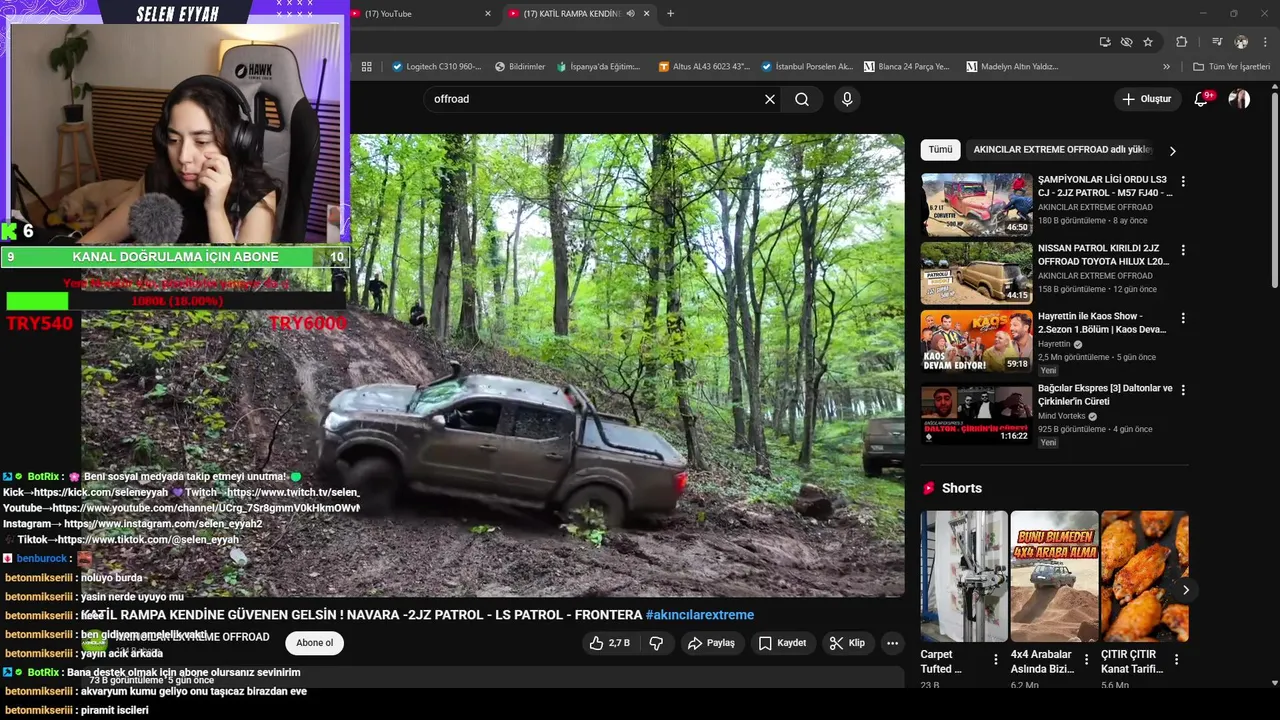Viewport: 1280px width, 720px height.
Task: Open the apps grid in the bookmarks bar
Action: pyautogui.click(x=367, y=67)
